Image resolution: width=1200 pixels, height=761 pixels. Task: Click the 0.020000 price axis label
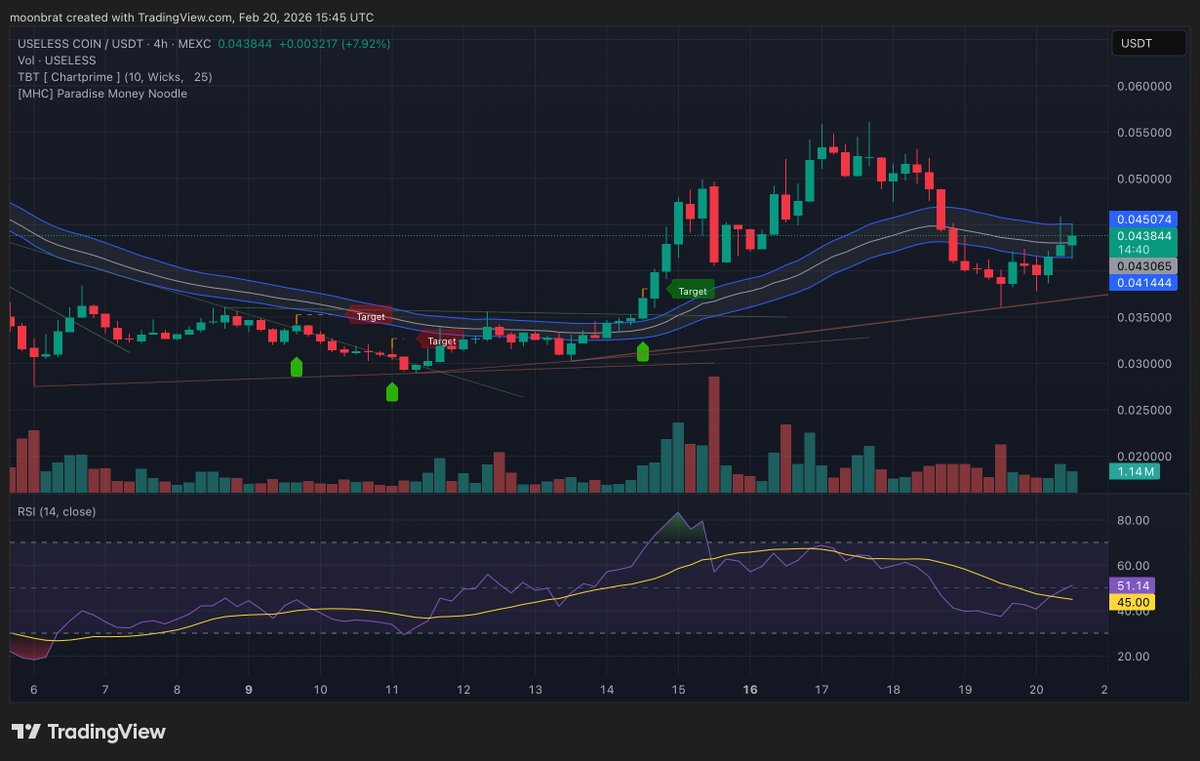1143,456
